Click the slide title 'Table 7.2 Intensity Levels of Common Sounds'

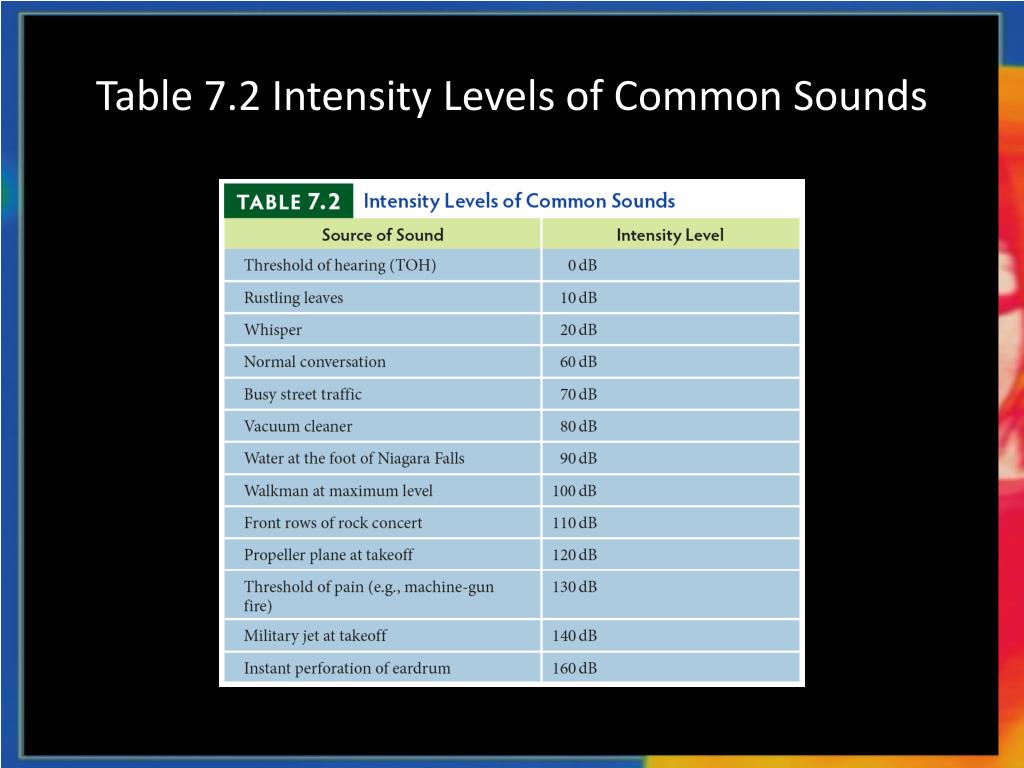click(x=511, y=96)
